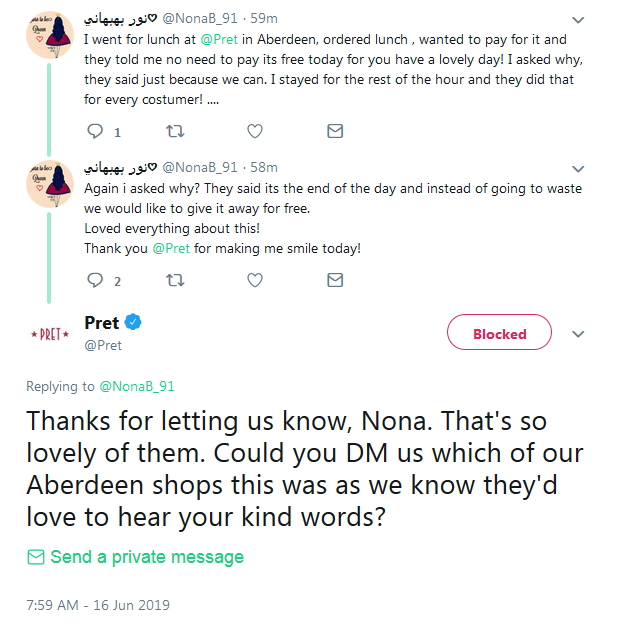
Task: Retweet the second tweet from NonaB_91
Action: tap(175, 281)
